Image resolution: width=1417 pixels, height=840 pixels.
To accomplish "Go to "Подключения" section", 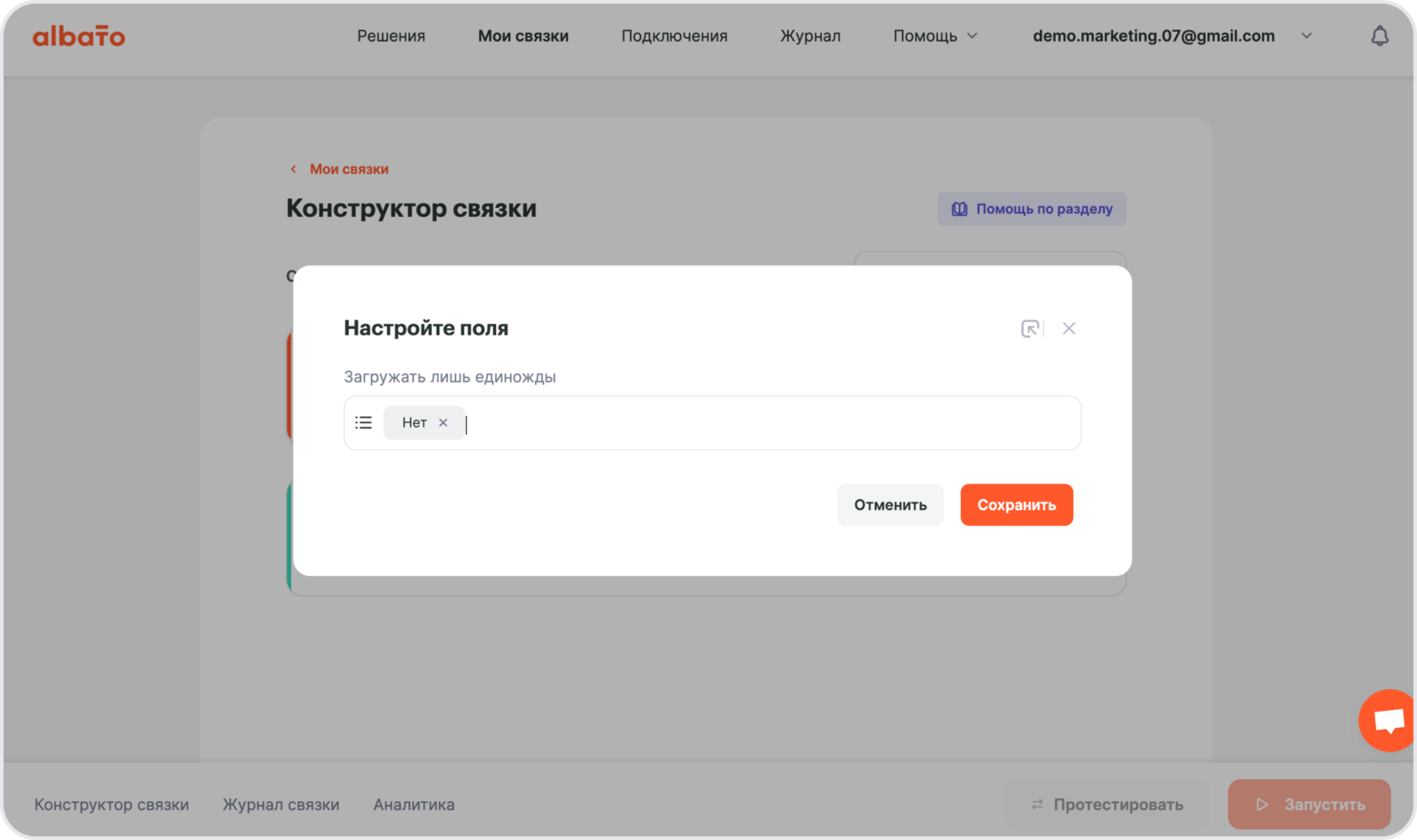I will point(674,36).
